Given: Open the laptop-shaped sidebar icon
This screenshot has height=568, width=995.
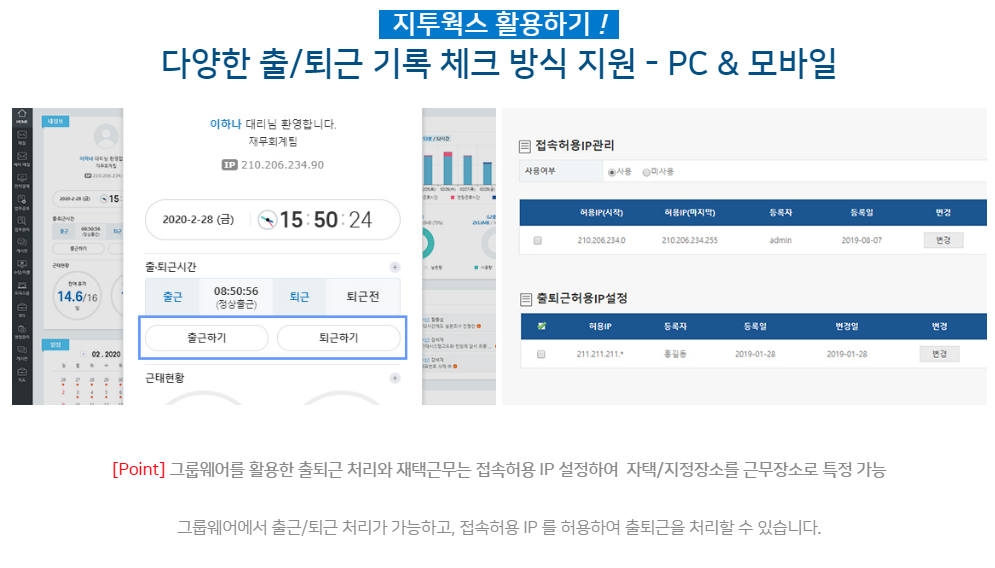Looking at the screenshot, I should pyautogui.click(x=22, y=288).
